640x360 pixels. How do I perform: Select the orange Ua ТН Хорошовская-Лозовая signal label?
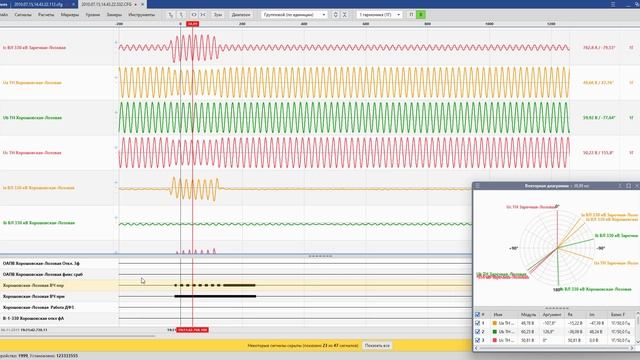click(32, 82)
